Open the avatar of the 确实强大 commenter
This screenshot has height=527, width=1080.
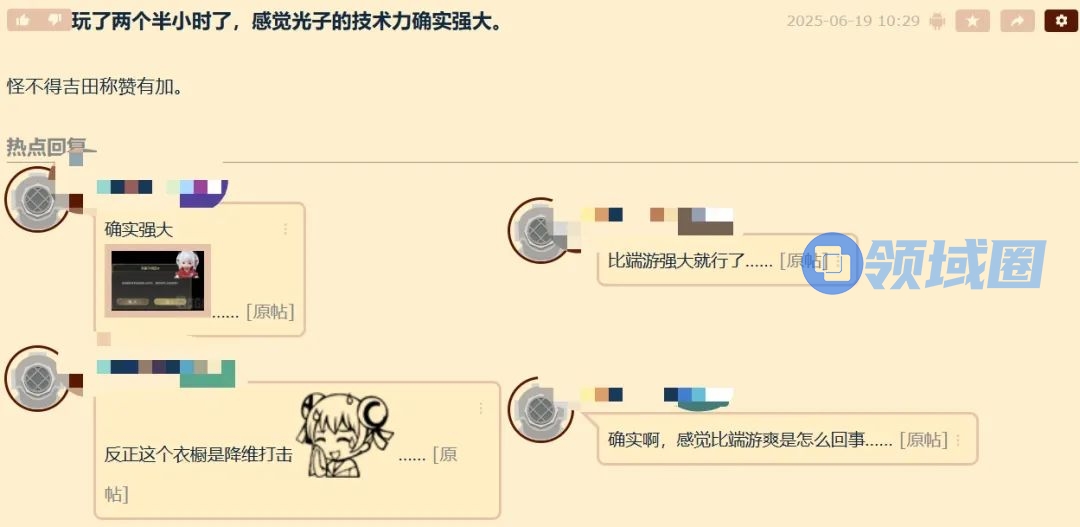(38, 200)
